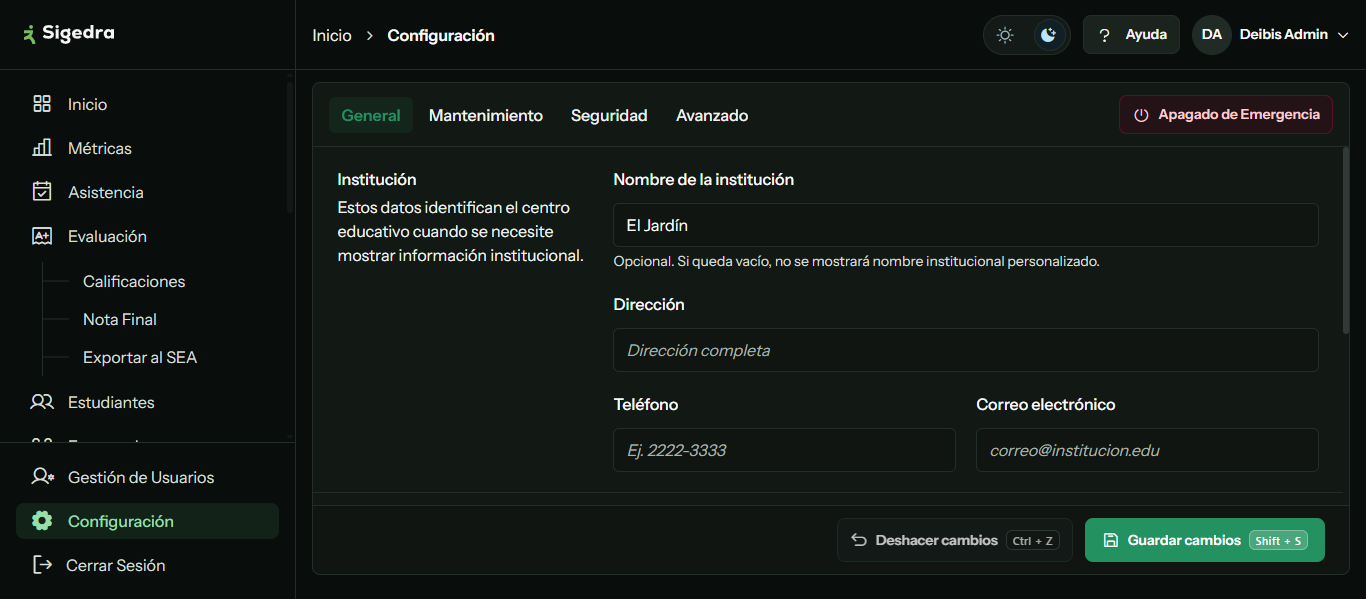Image resolution: width=1366 pixels, height=599 pixels.
Task: Switch to the Seguridad tab
Action: point(609,115)
